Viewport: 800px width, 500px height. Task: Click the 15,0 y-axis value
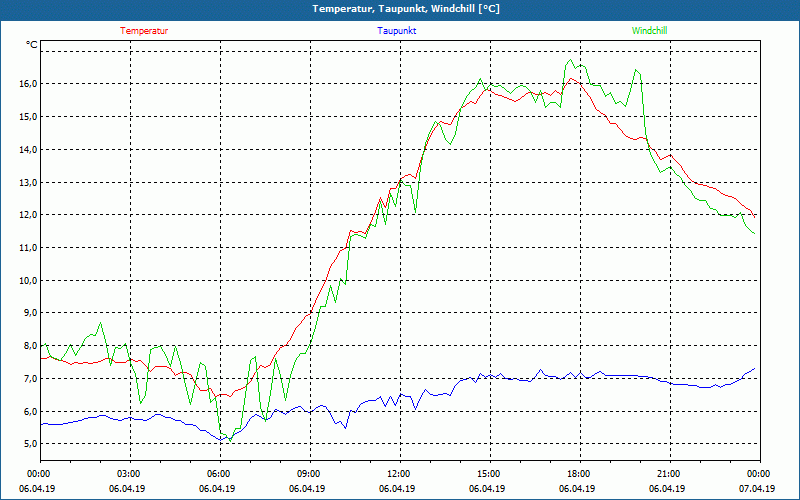click(x=29, y=116)
